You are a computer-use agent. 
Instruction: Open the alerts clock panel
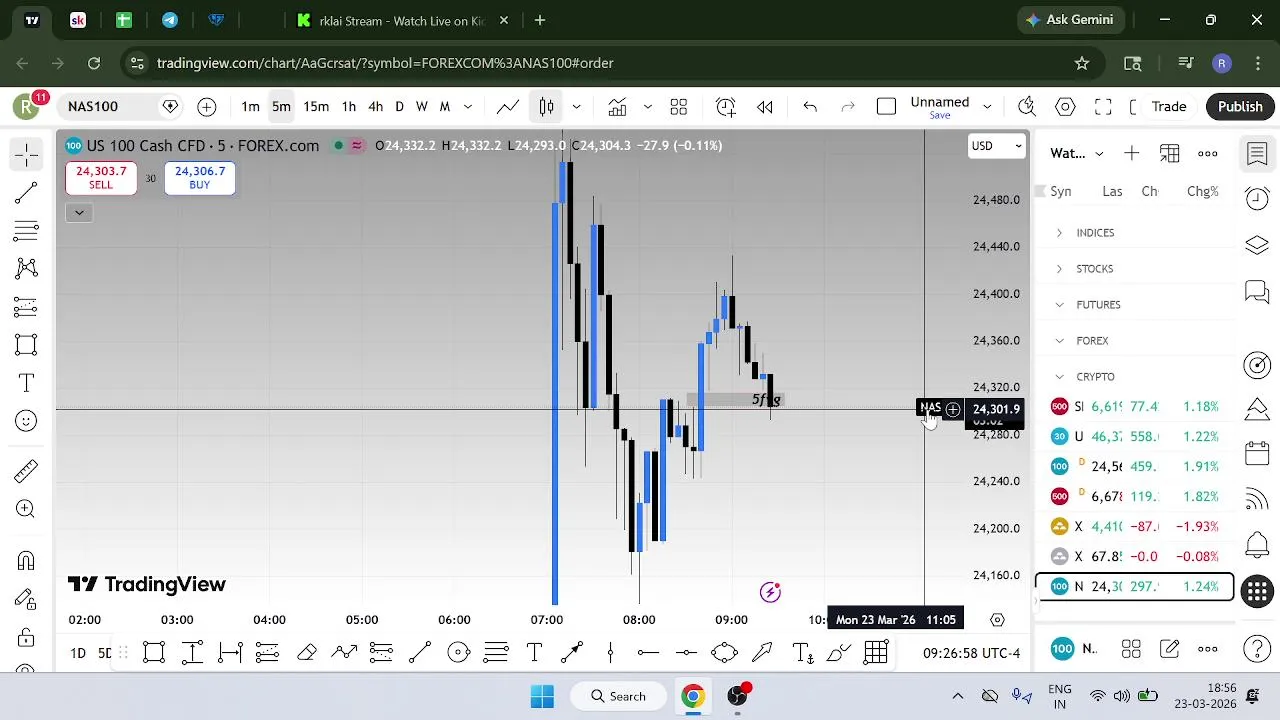pyautogui.click(x=1257, y=198)
